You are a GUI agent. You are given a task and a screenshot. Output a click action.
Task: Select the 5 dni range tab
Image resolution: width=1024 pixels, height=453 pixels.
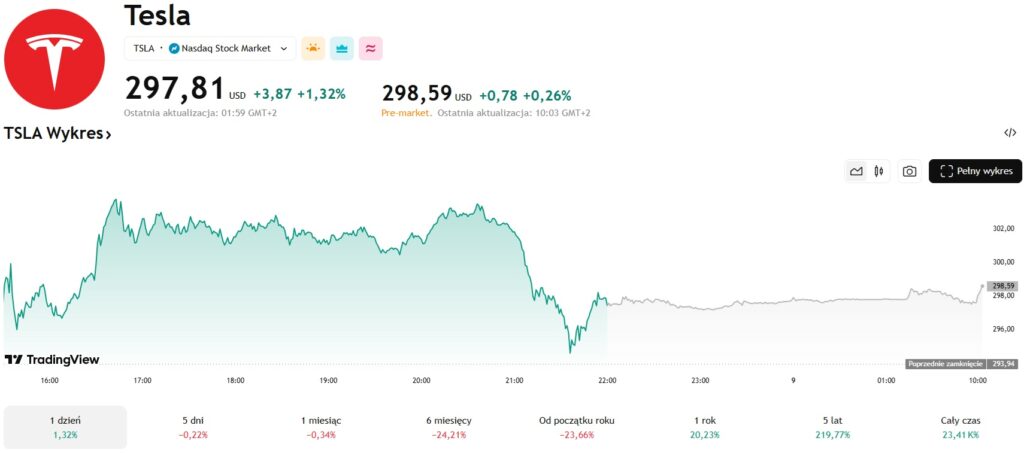(x=191, y=427)
